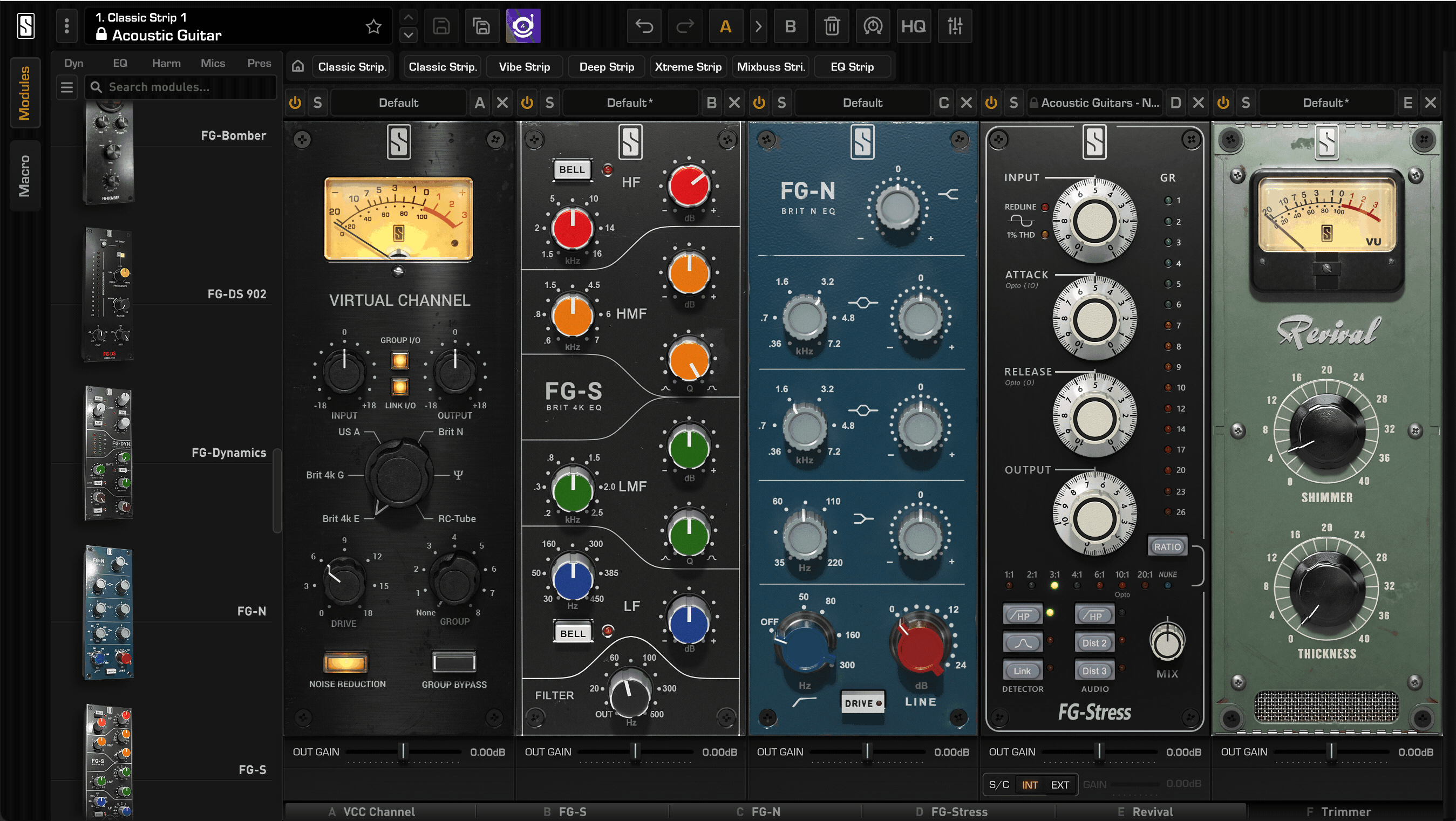Toggle GROUP BYPASS switch

[x=454, y=662]
